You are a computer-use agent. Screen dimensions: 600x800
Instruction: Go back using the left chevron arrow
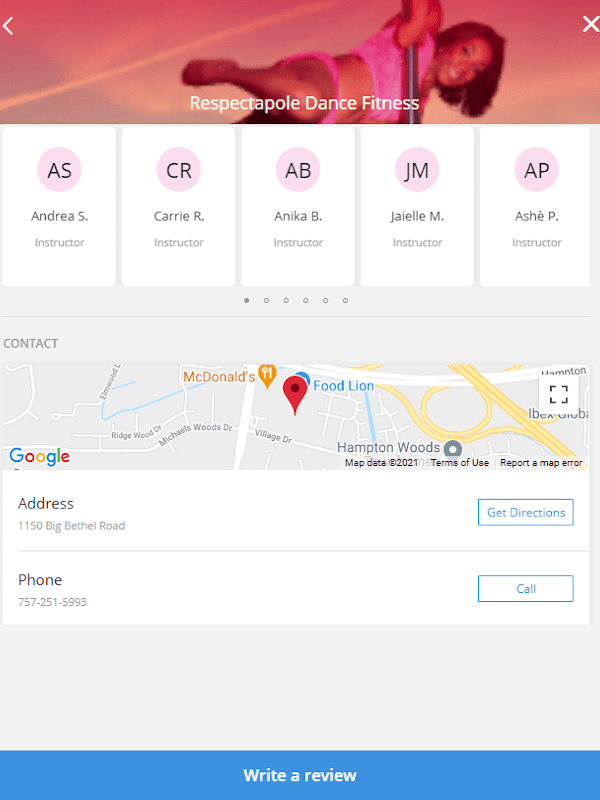8,26
